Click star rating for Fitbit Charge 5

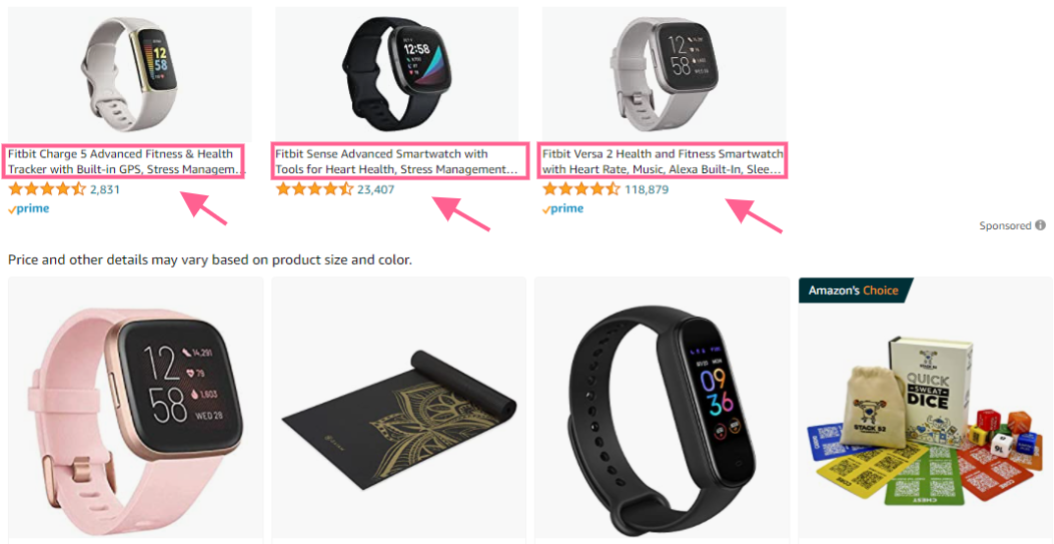point(47,189)
